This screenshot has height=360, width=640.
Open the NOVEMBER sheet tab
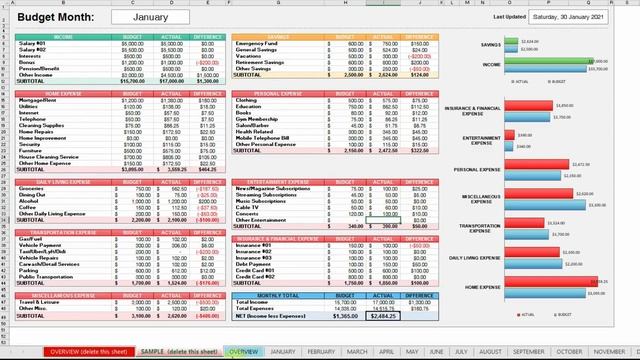[x=609, y=351]
